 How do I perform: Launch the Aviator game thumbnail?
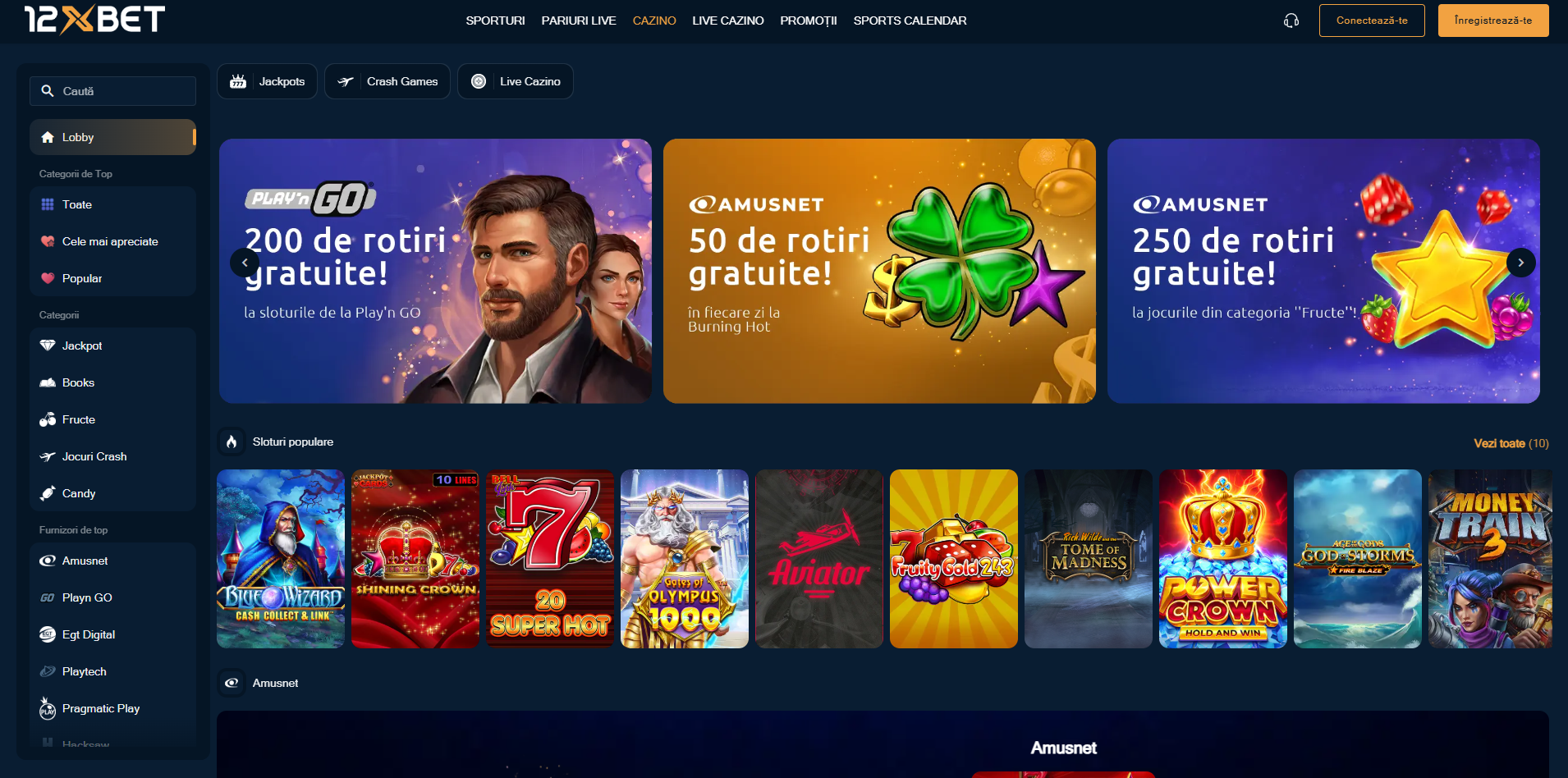[818, 559]
